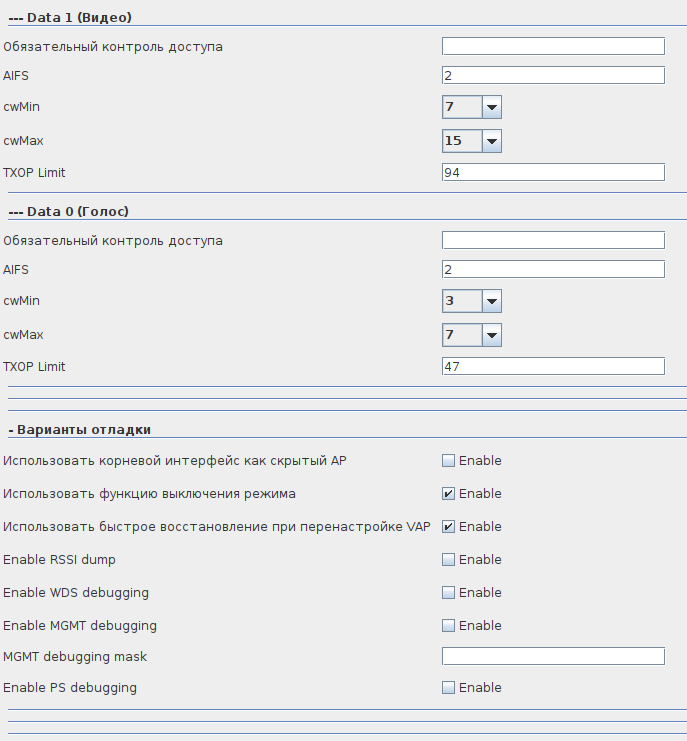The image size is (687, 741).
Task: Click the MGMT debugging mask field
Action: pyautogui.click(x=553, y=656)
